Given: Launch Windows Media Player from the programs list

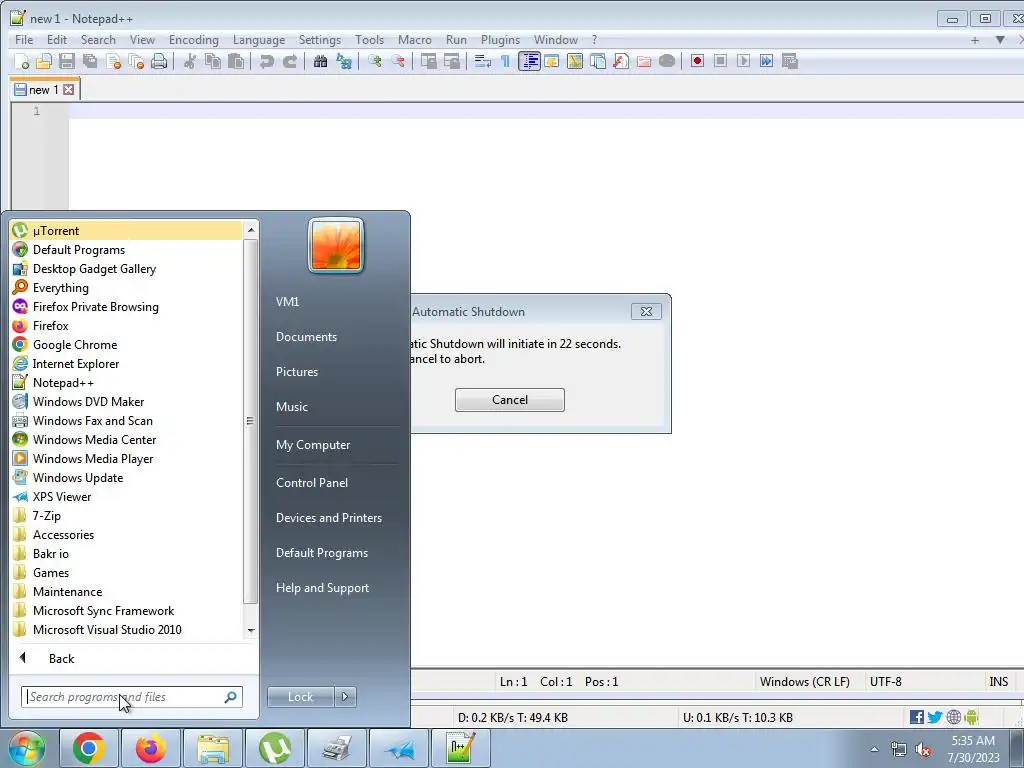Looking at the screenshot, I should (x=93, y=458).
